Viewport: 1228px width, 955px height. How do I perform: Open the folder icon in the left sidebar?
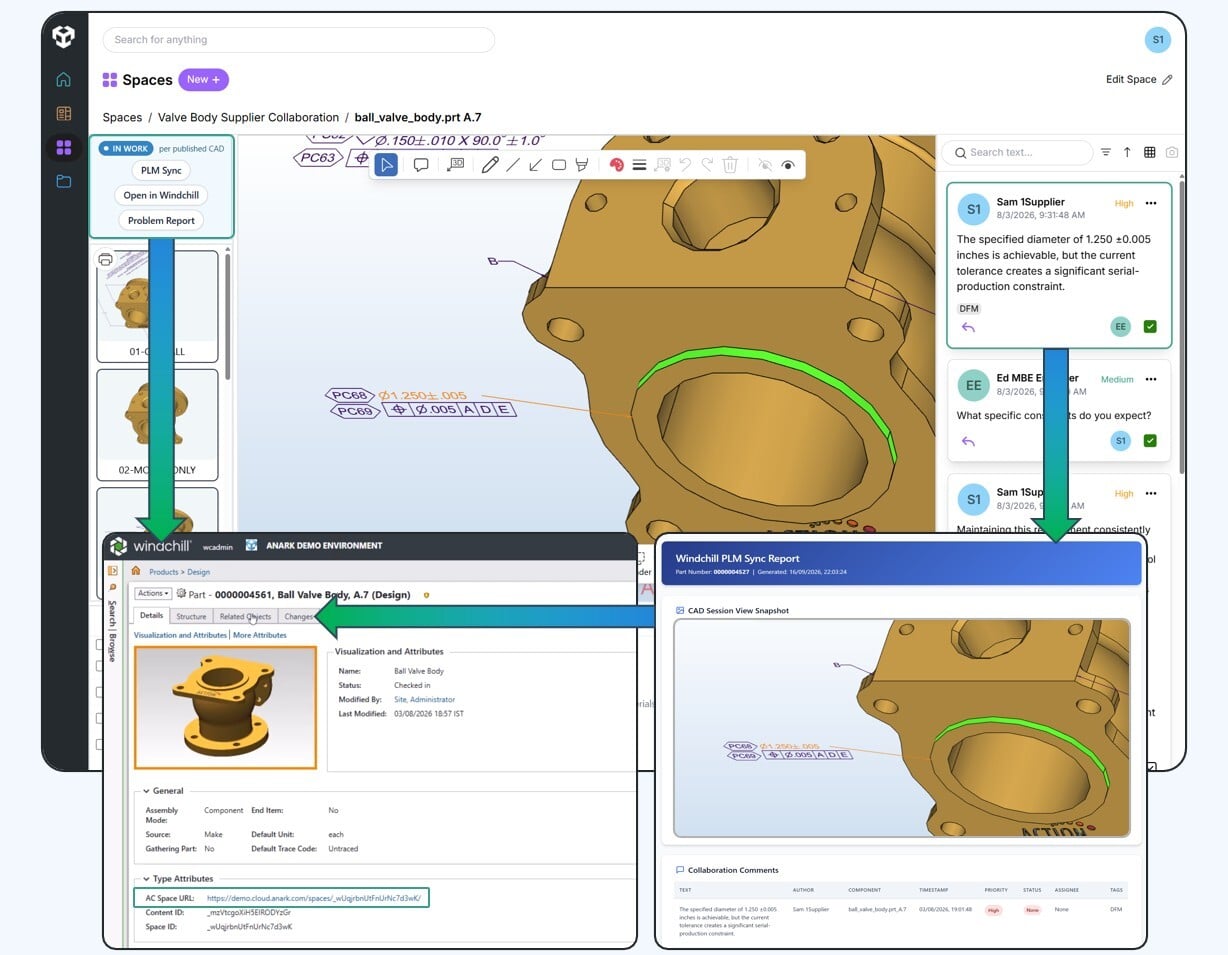(x=64, y=182)
